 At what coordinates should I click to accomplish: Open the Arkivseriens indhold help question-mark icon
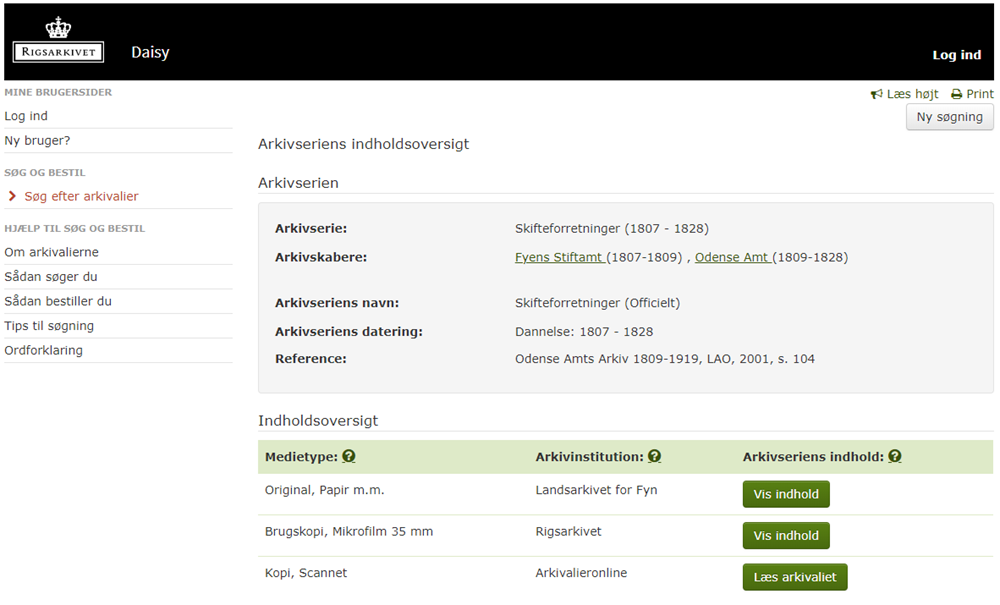(895, 456)
